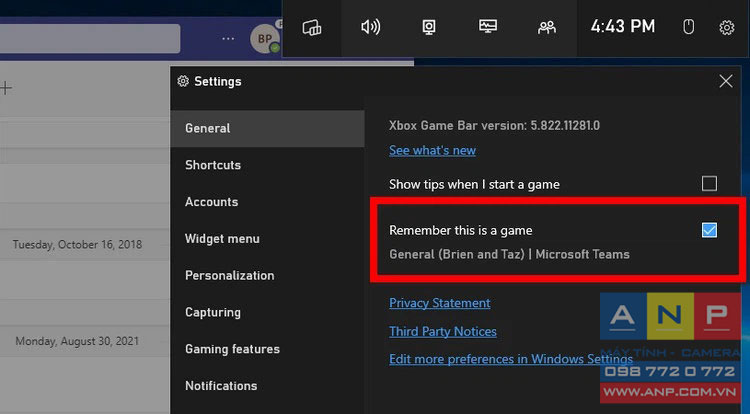Open the Capture widget icon
Screen dimensions: 750x414
[429, 27]
